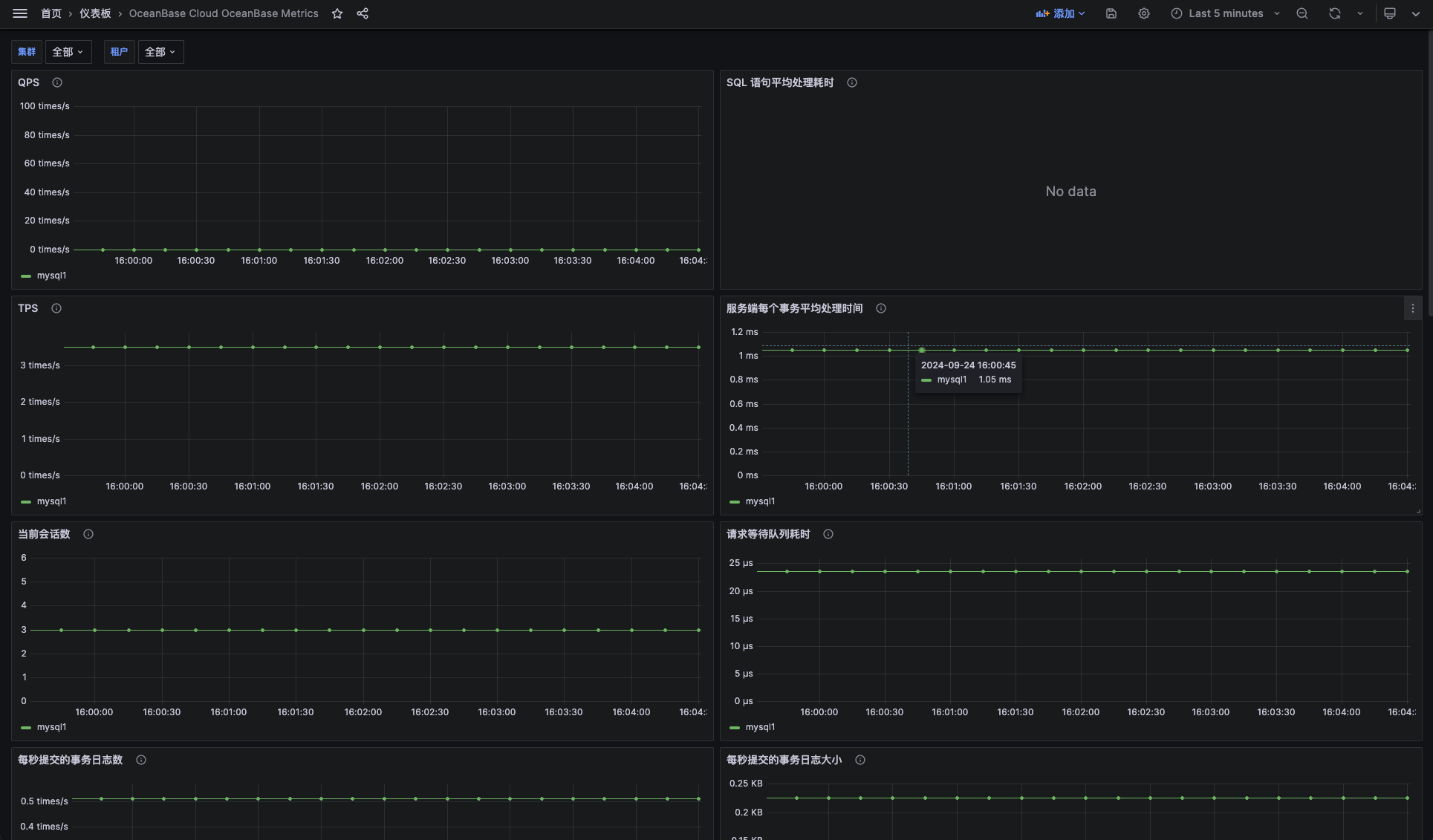The image size is (1433, 840).
Task: Open the TV display mode icon
Action: (1390, 13)
